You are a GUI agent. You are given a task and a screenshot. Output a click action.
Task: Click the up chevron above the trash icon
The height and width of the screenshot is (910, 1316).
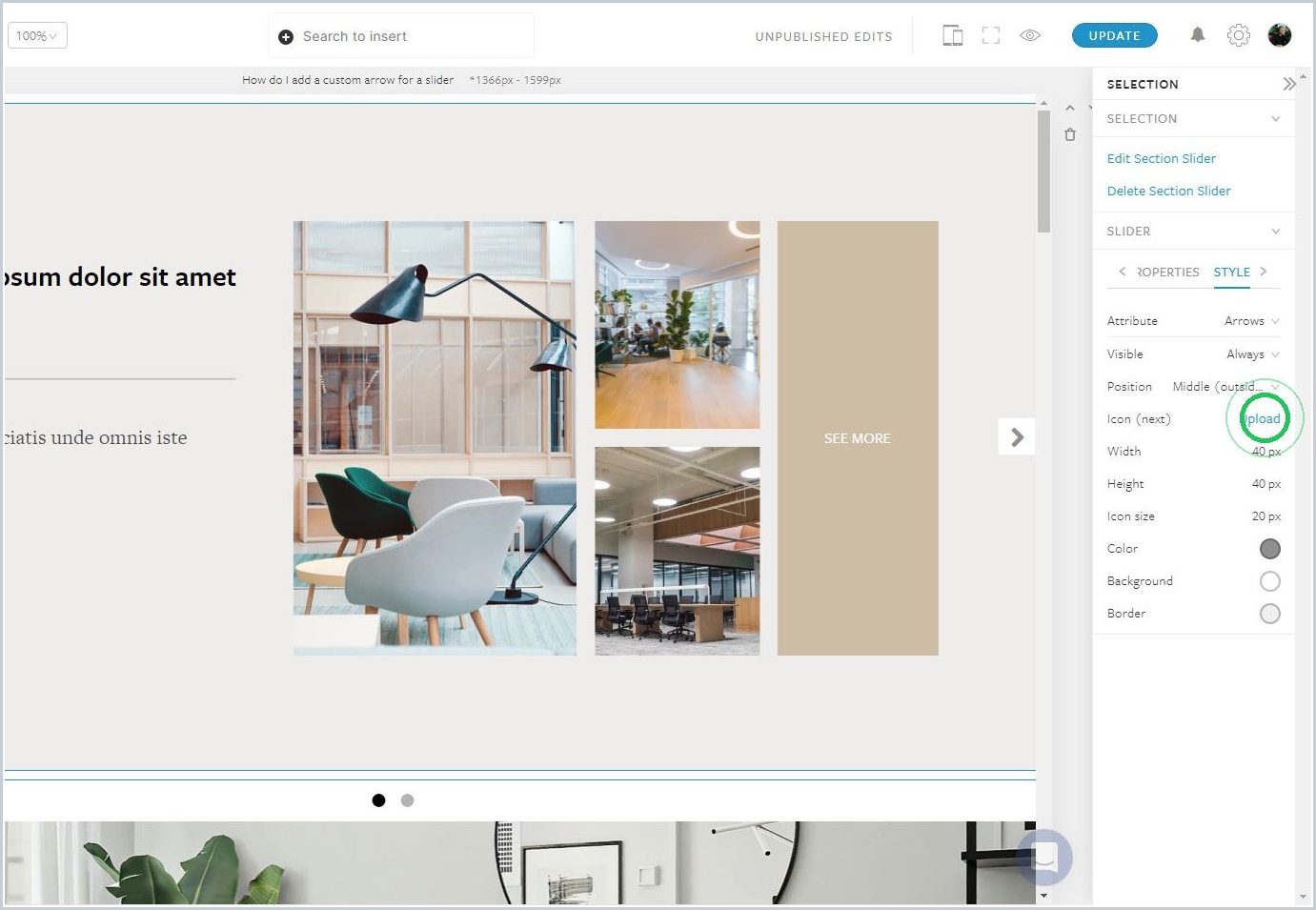click(1070, 109)
